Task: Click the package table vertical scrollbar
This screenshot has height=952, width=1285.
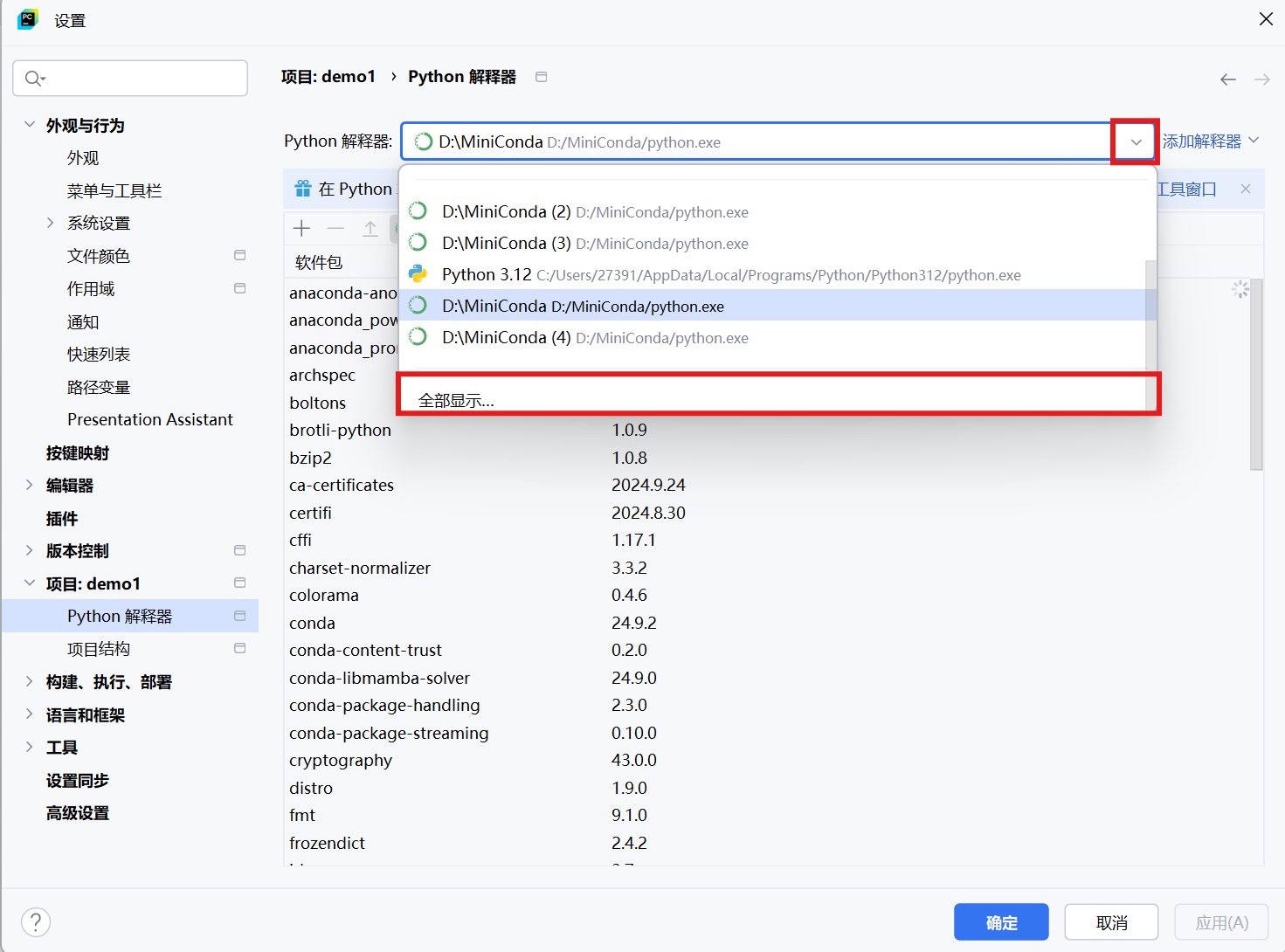Action: [1256, 375]
